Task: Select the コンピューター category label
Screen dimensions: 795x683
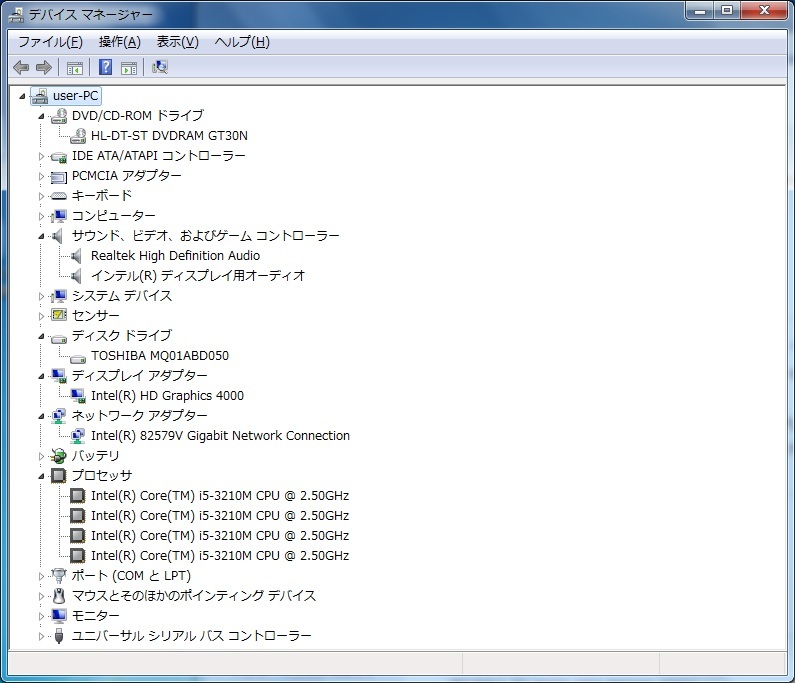Action: click(114, 216)
